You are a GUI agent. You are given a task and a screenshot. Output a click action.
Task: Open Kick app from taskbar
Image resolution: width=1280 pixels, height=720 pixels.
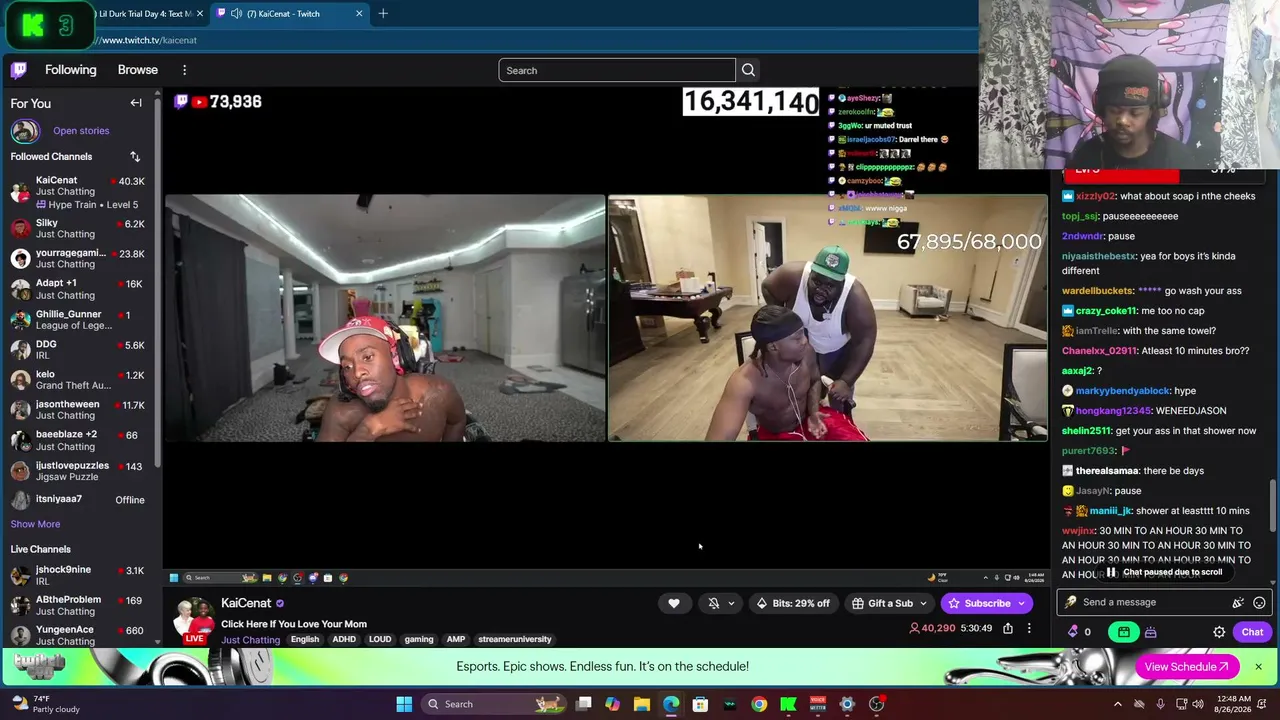788,704
